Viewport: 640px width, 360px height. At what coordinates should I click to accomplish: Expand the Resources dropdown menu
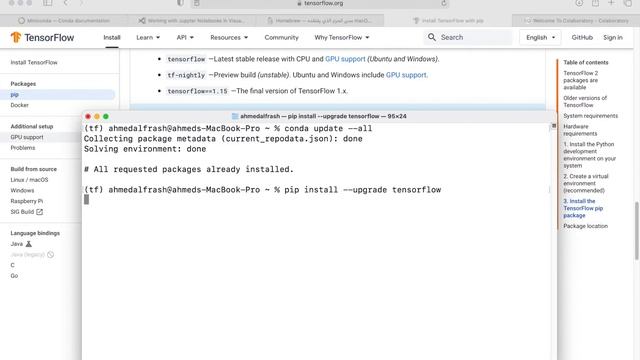point(229,38)
